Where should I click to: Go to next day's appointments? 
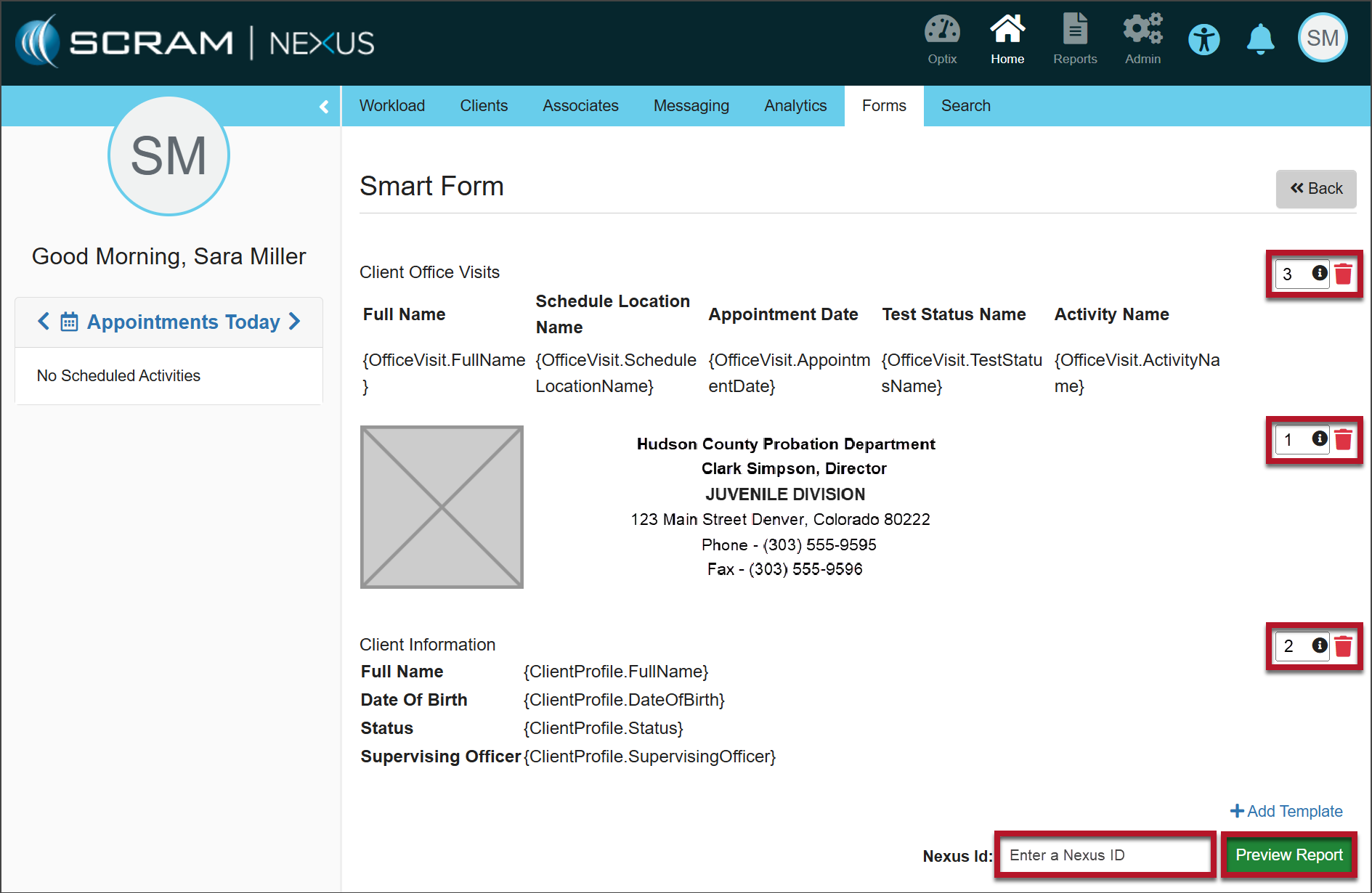click(295, 322)
